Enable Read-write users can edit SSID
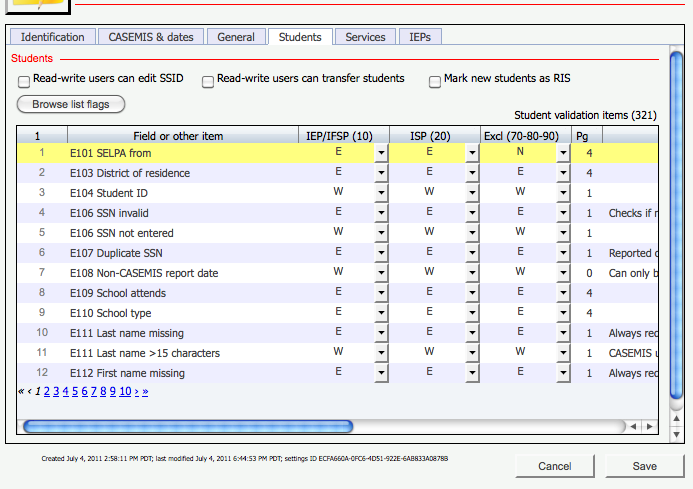The height and width of the screenshot is (489, 693). click(x=24, y=80)
